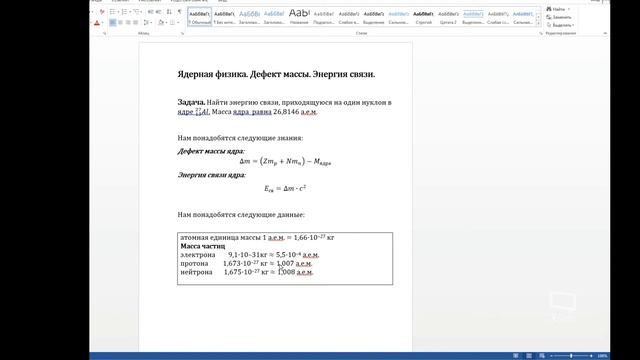Open bulleted list dropdown arrow
Viewport: 640px width, 360px height.
(118, 12)
